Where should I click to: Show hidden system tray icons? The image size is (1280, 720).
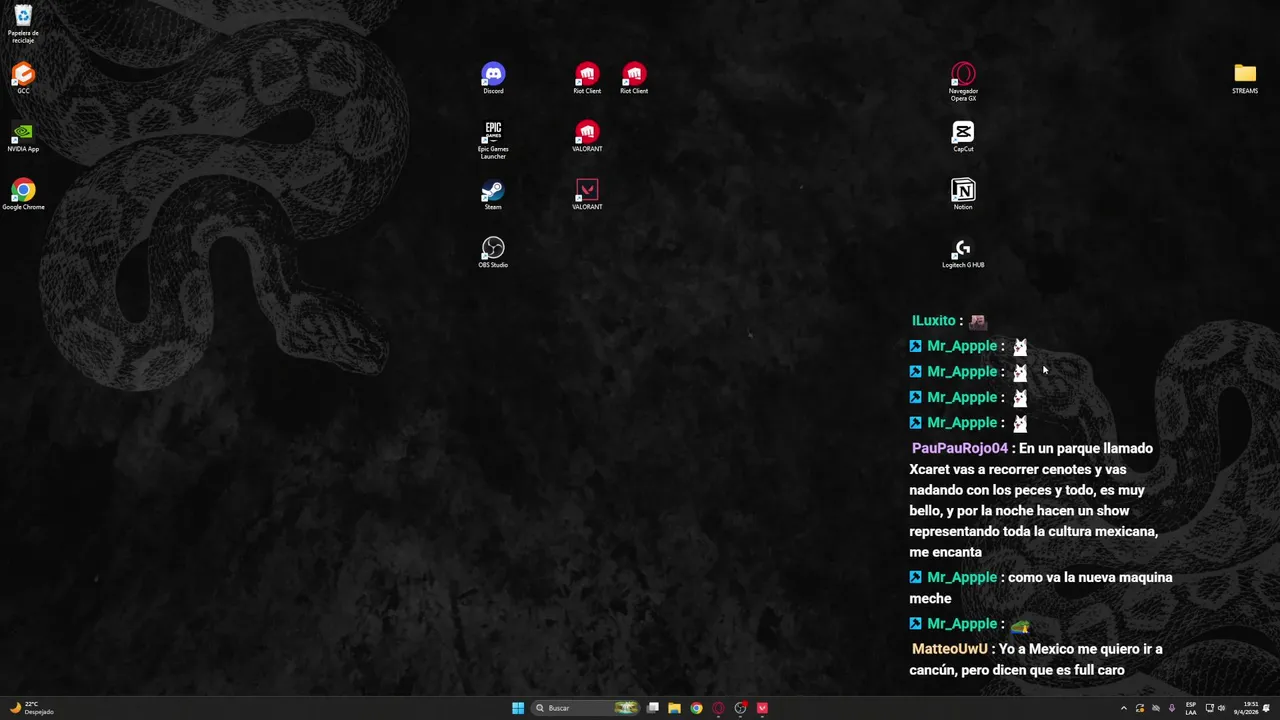click(1123, 708)
